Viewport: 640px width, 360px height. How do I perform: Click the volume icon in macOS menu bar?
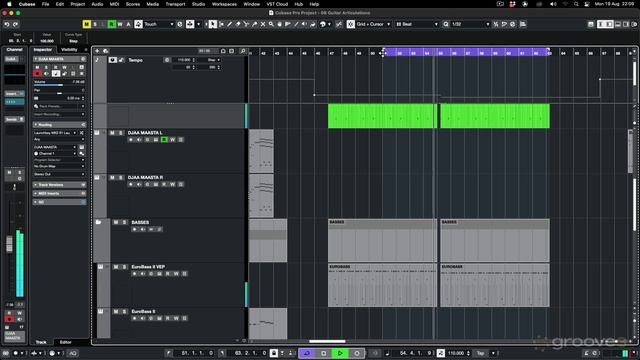(553, 4)
